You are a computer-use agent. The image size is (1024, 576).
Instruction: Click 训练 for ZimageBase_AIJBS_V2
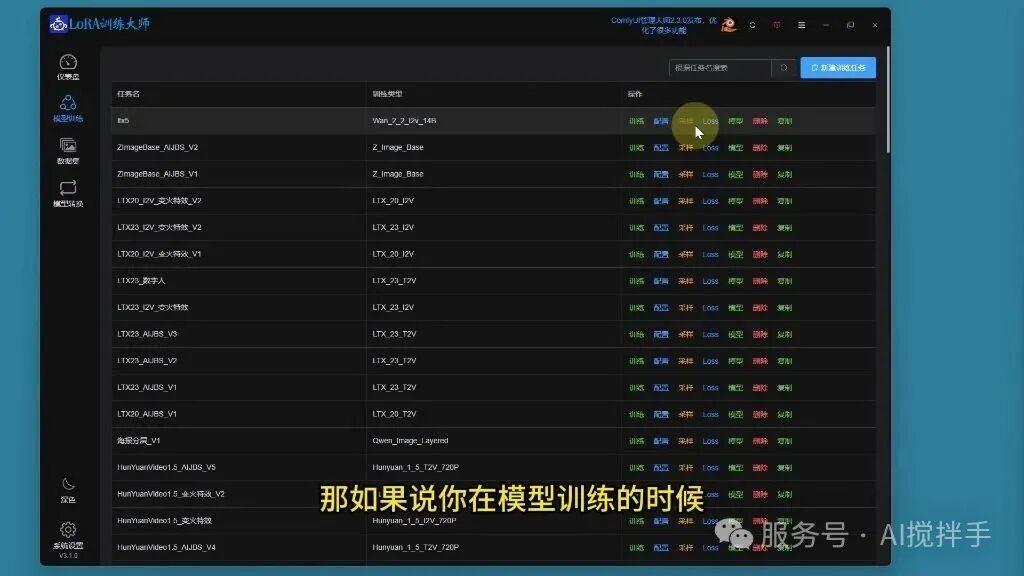636,148
